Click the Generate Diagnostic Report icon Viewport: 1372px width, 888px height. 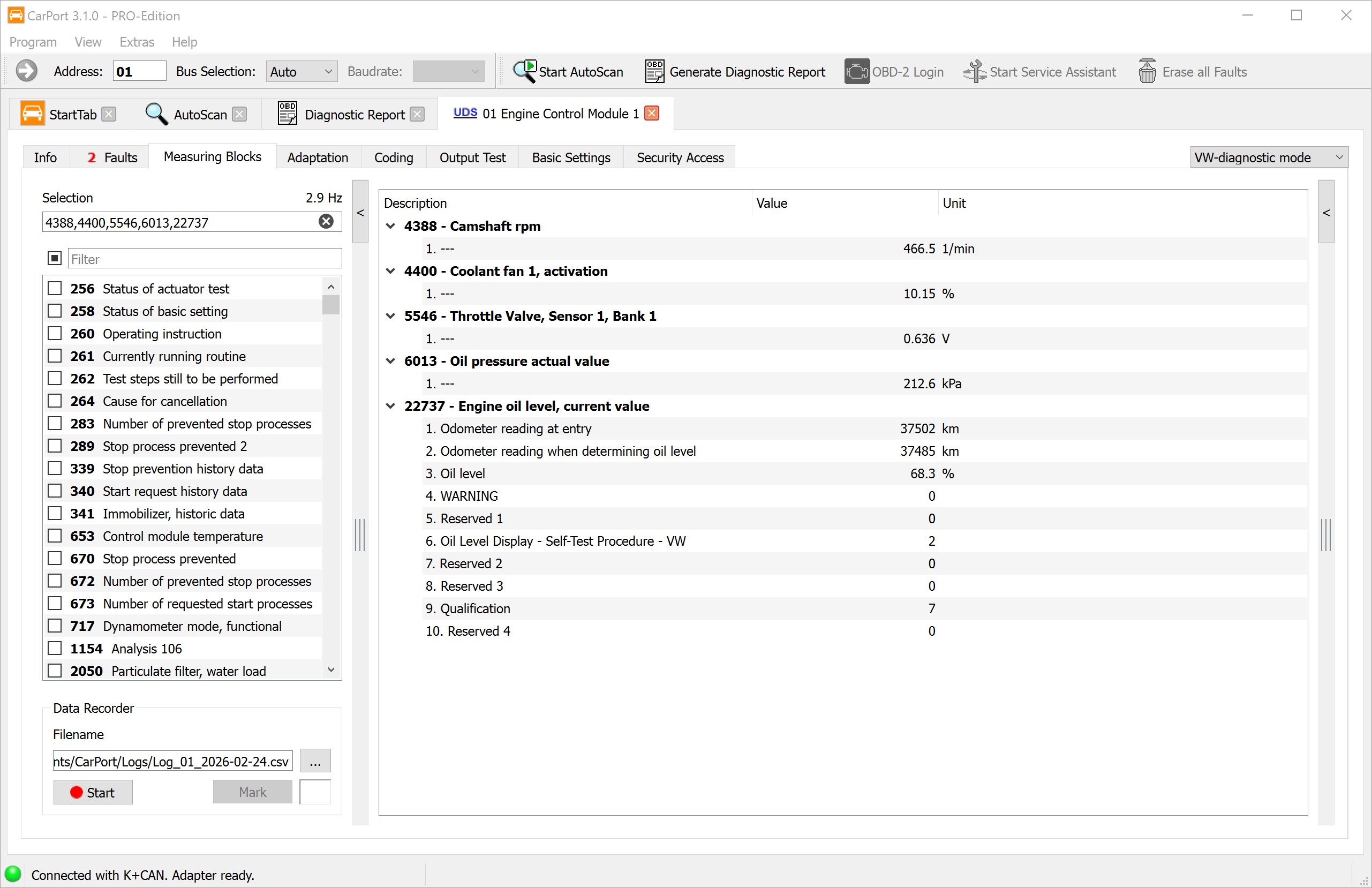point(654,72)
